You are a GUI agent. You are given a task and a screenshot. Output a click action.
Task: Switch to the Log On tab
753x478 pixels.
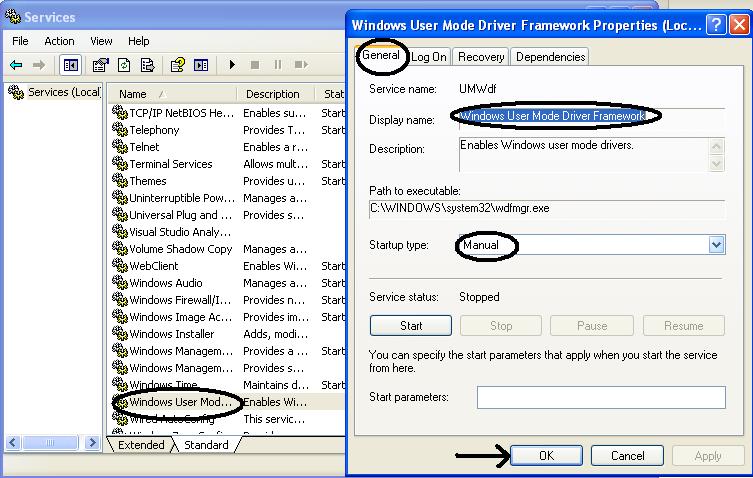click(428, 57)
